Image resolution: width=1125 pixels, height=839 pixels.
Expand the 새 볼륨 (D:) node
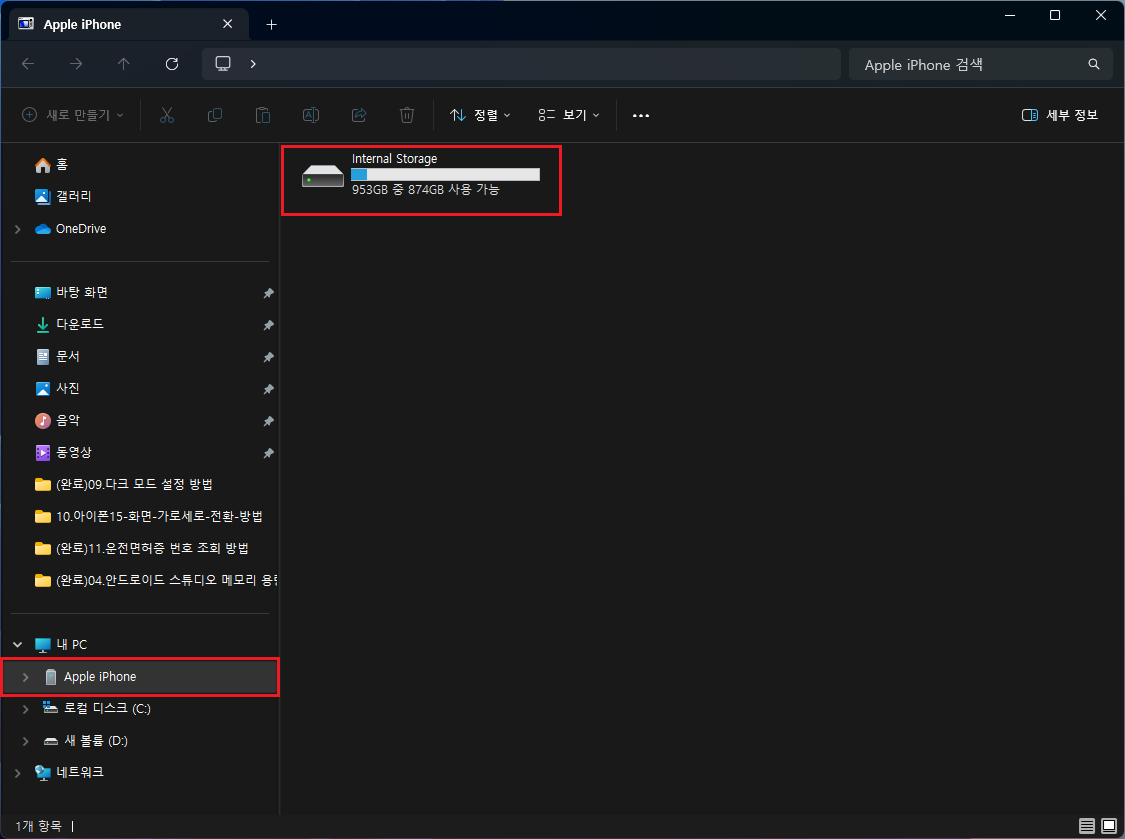(x=26, y=741)
